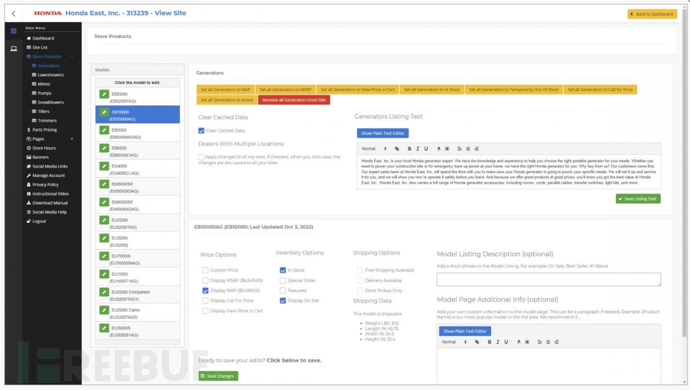This screenshot has height=390, width=690.
Task: Uncheck the Clear Cached Data checkbox
Action: click(201, 131)
